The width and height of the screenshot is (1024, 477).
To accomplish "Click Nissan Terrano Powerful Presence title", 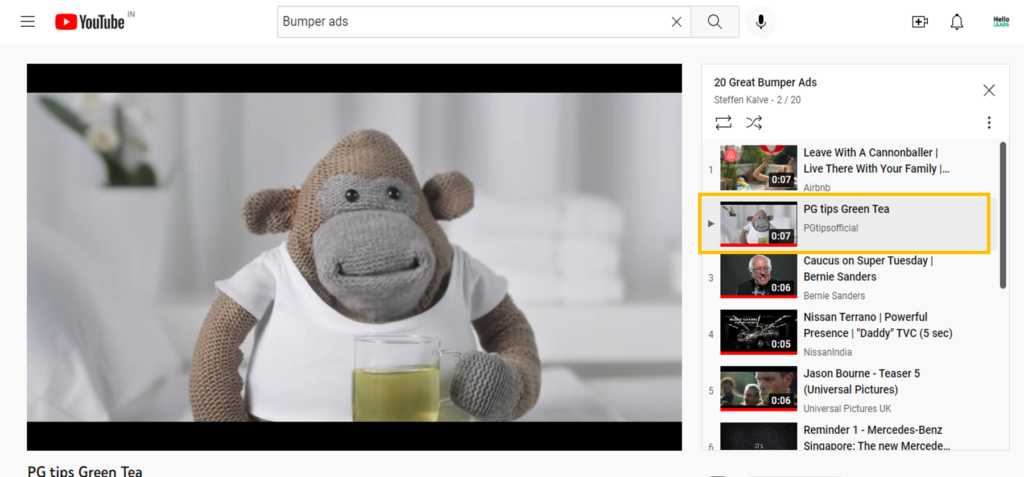I will [x=878, y=325].
